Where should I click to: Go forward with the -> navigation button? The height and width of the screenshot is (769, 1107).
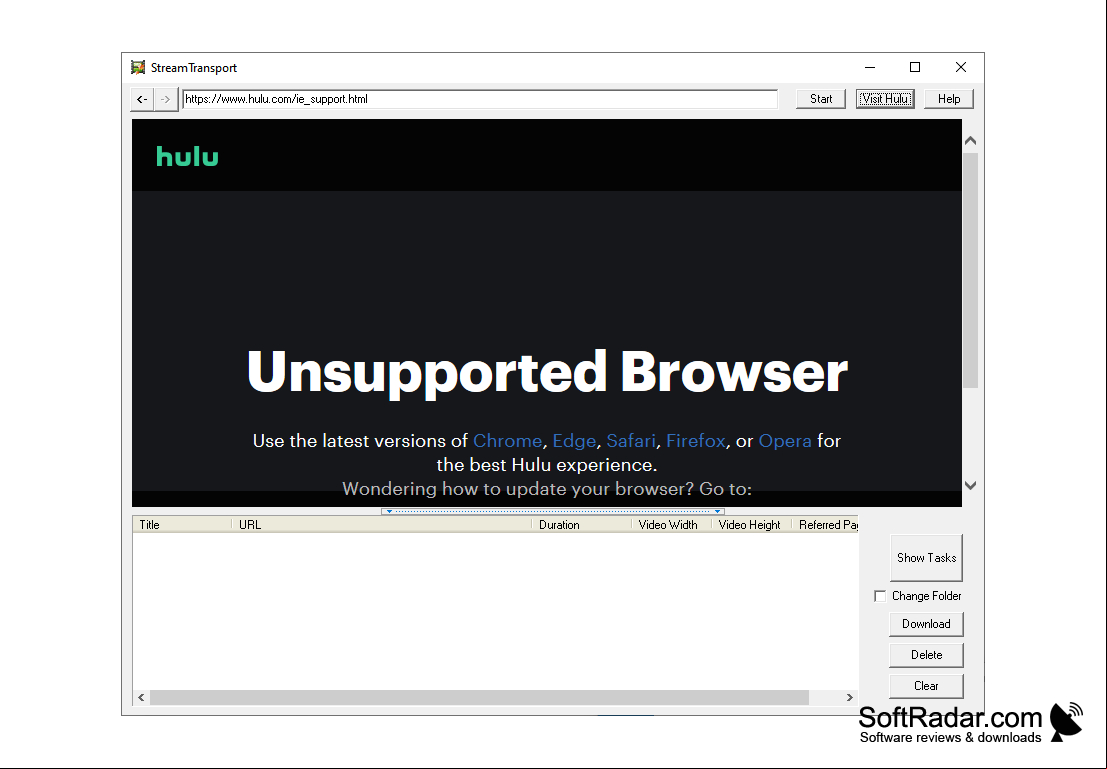[165, 100]
